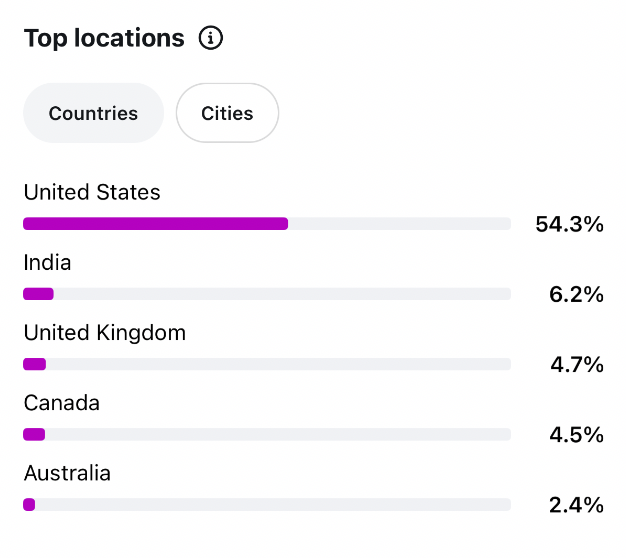Click the India purple bar fill
The width and height of the screenshot is (626, 558).
tap(38, 294)
